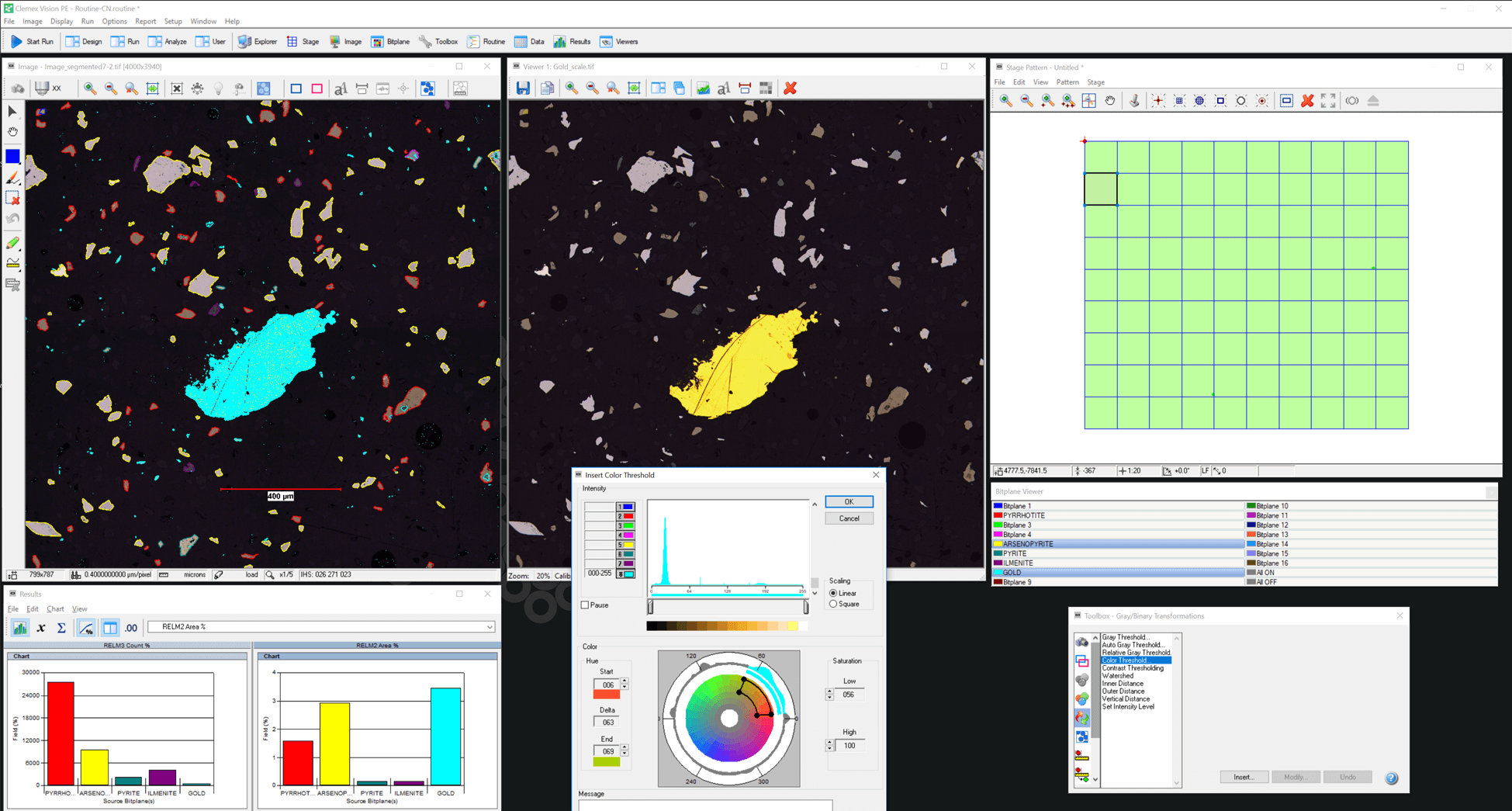The image size is (1512, 811).
Task: Click the Start Run toolbar icon
Action: click(x=16, y=42)
